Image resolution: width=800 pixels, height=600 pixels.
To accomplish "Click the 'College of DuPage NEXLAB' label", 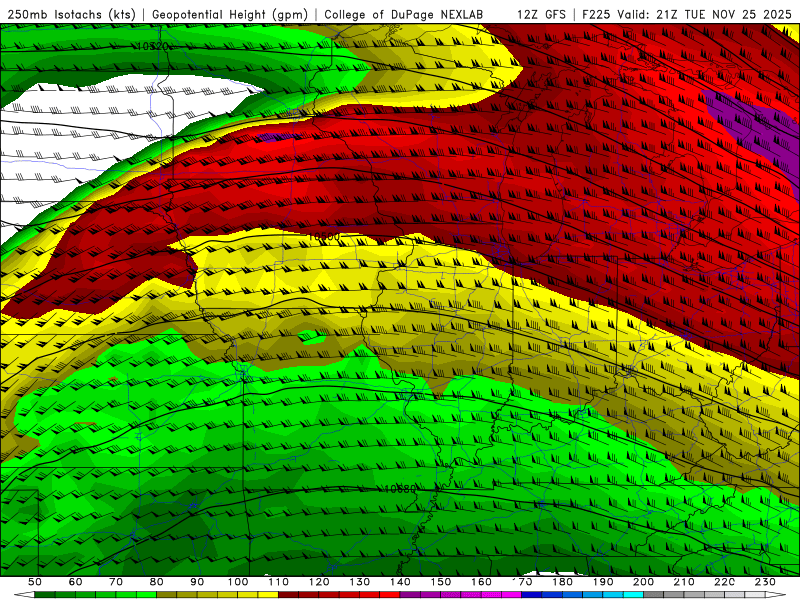I will [x=404, y=15].
